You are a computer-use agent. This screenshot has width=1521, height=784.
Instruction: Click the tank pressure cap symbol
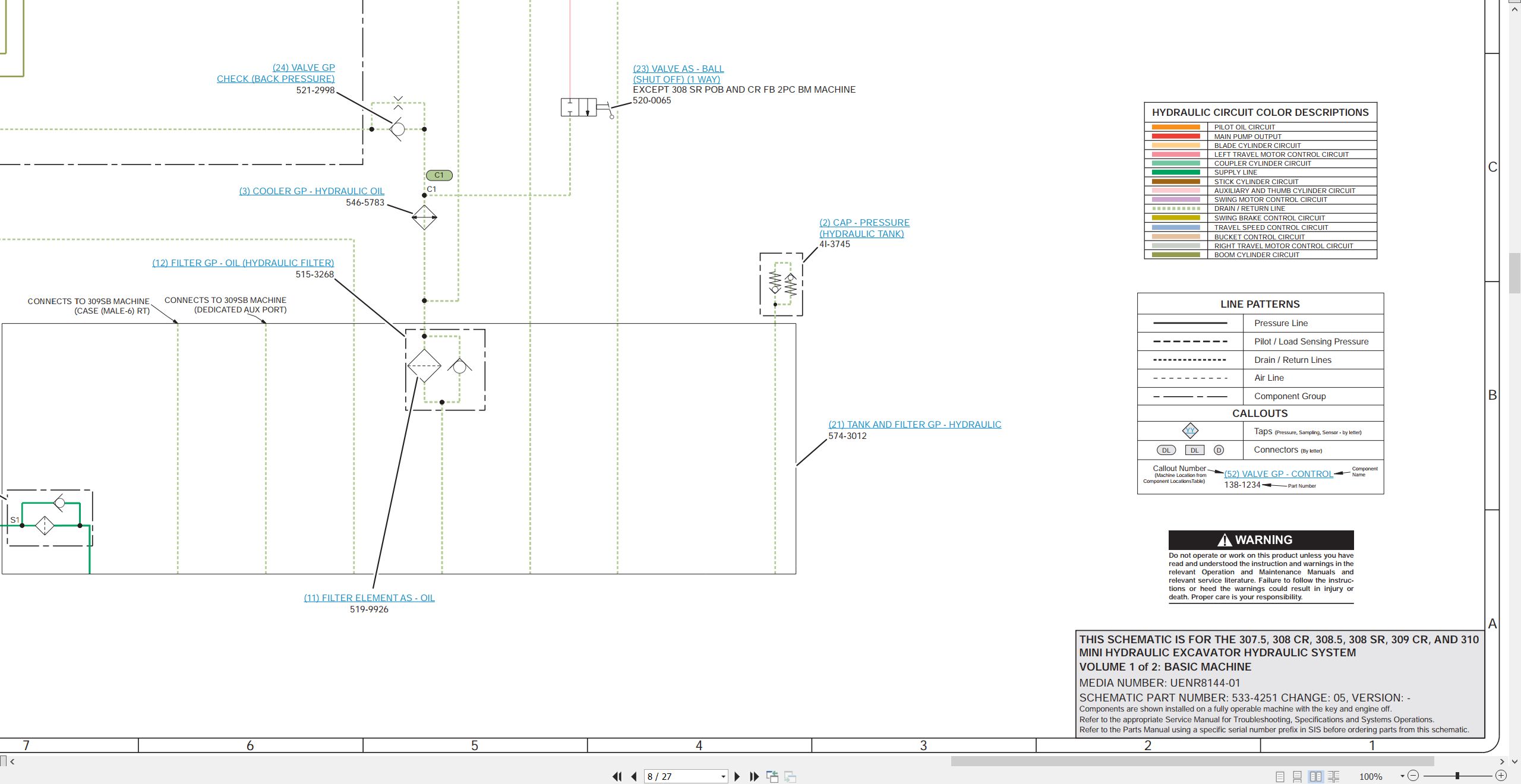tap(781, 284)
